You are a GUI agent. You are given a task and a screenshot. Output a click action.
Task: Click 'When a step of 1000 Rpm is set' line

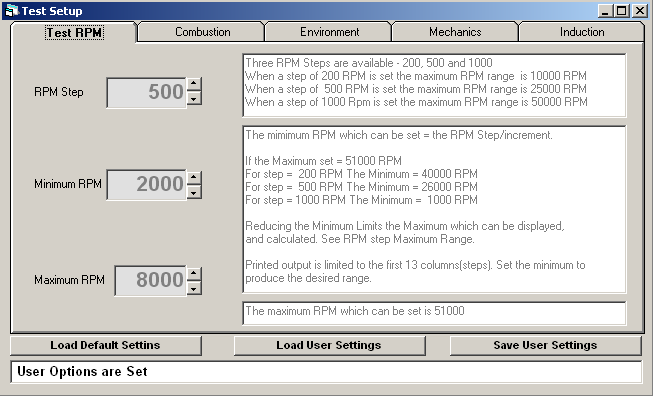tap(416, 102)
